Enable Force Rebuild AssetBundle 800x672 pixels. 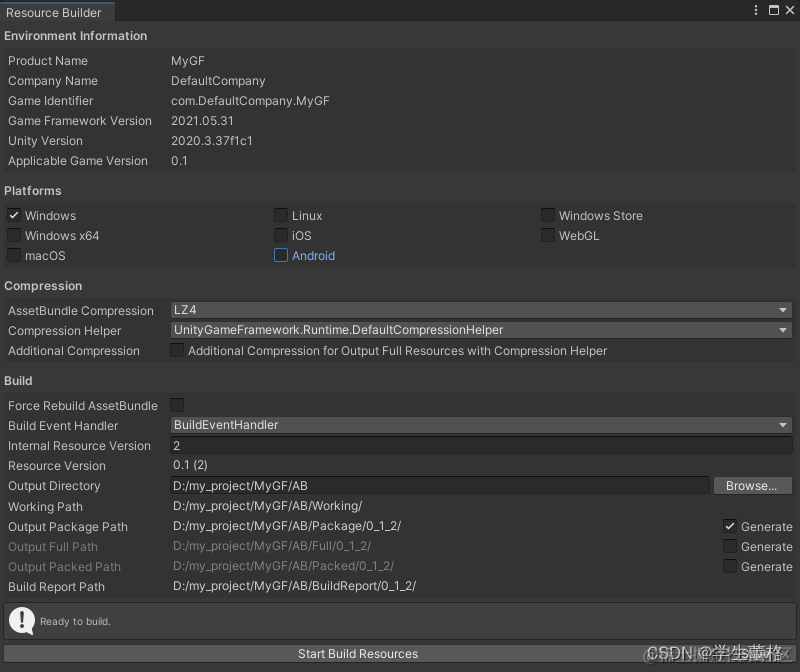click(177, 405)
